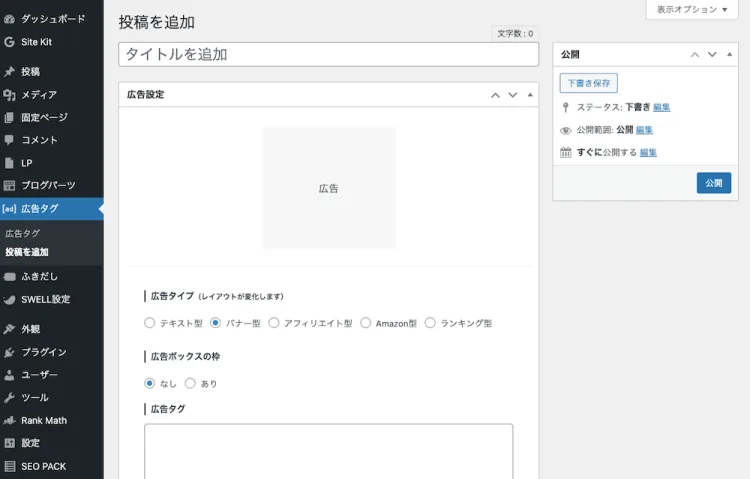750x479 pixels.
Task: Click the plug icon beside プラグイン
Action: [x=9, y=352]
